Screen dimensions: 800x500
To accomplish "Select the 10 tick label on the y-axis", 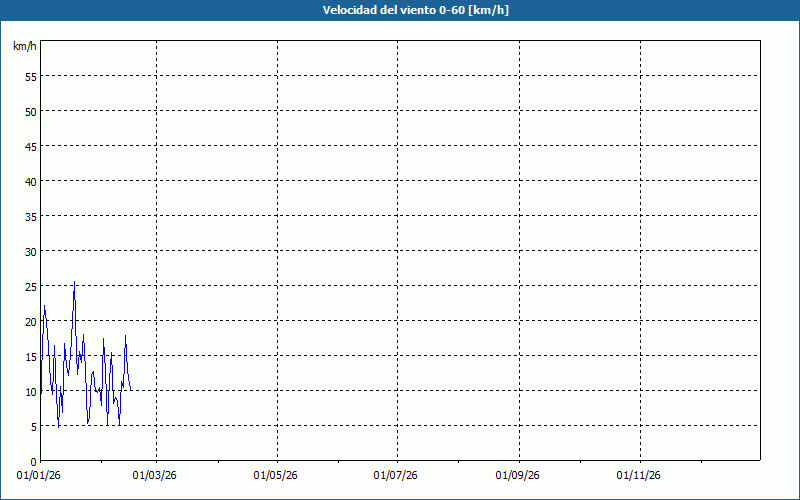I will click(x=30, y=391).
